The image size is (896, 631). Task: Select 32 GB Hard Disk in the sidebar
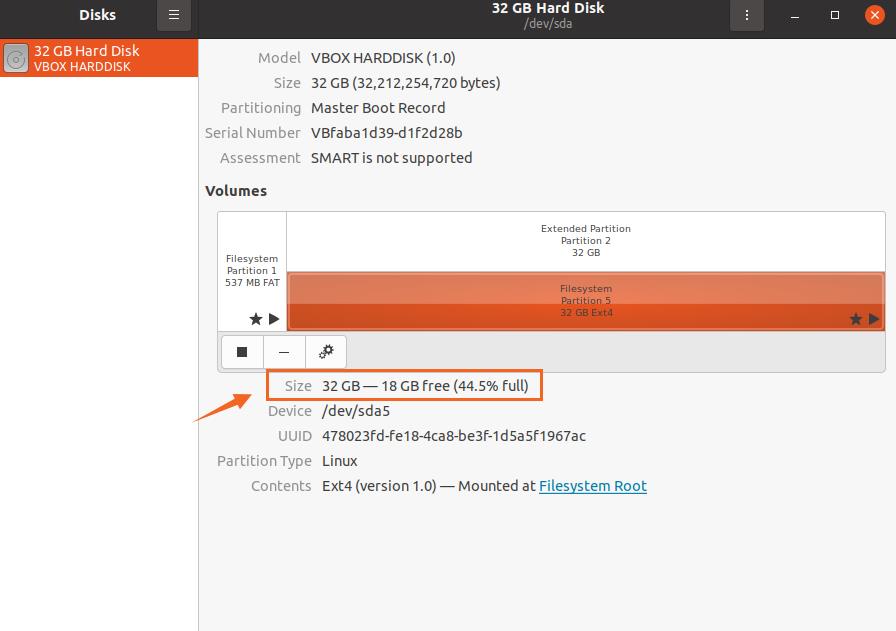[x=99, y=58]
